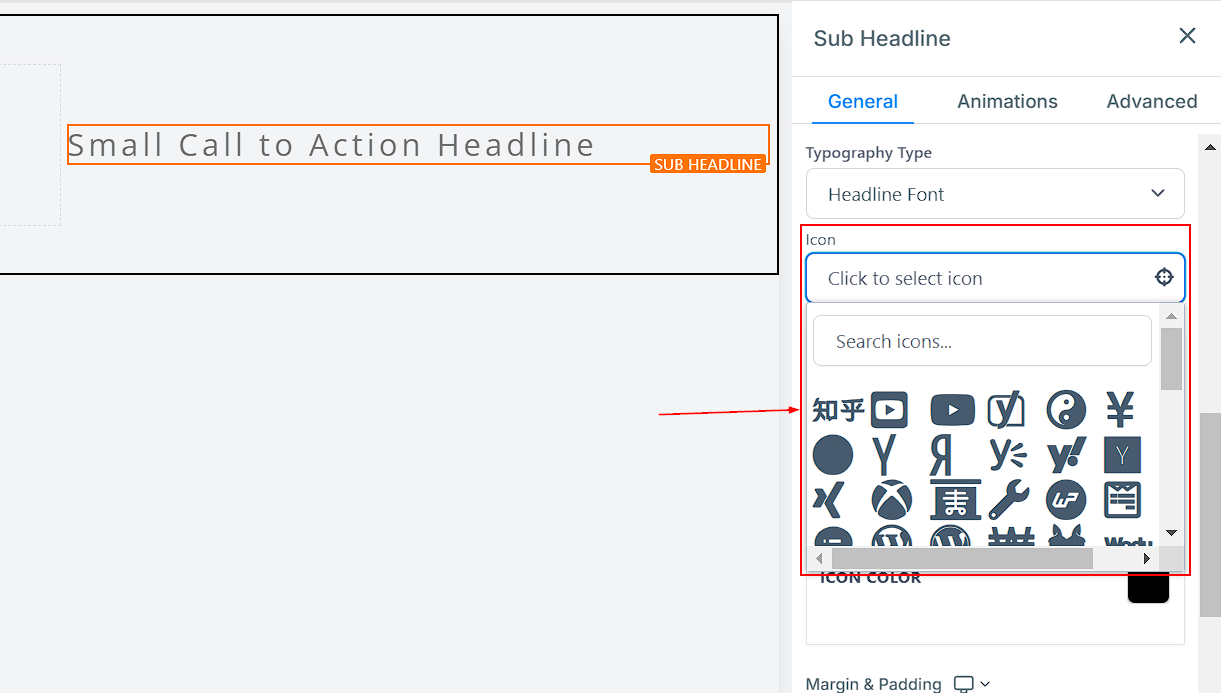The width and height of the screenshot is (1221, 693).
Task: Choose the WPressr circle icon
Action: pos(1066,499)
